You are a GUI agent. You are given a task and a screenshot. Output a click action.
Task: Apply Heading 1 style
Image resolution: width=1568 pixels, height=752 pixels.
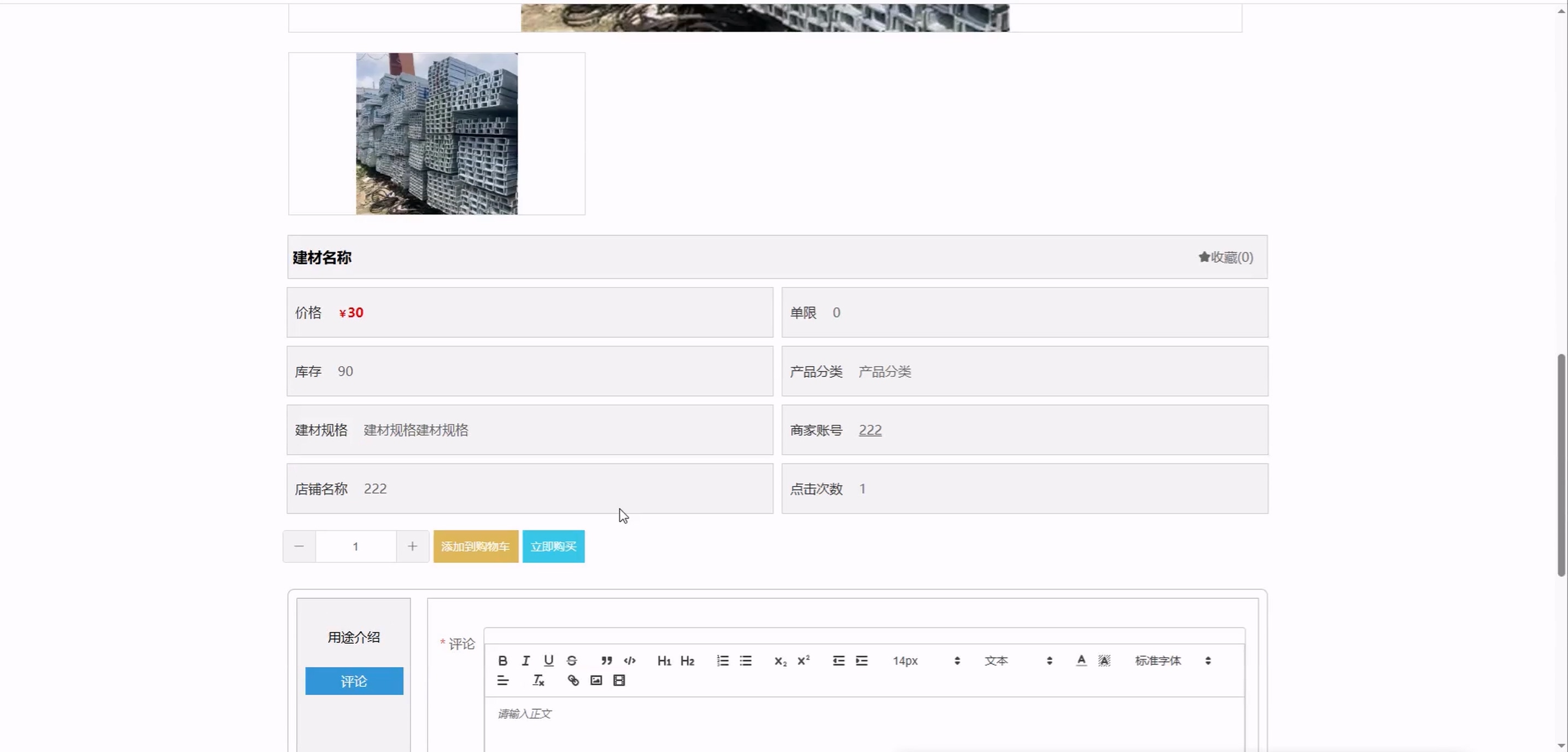[664, 661]
